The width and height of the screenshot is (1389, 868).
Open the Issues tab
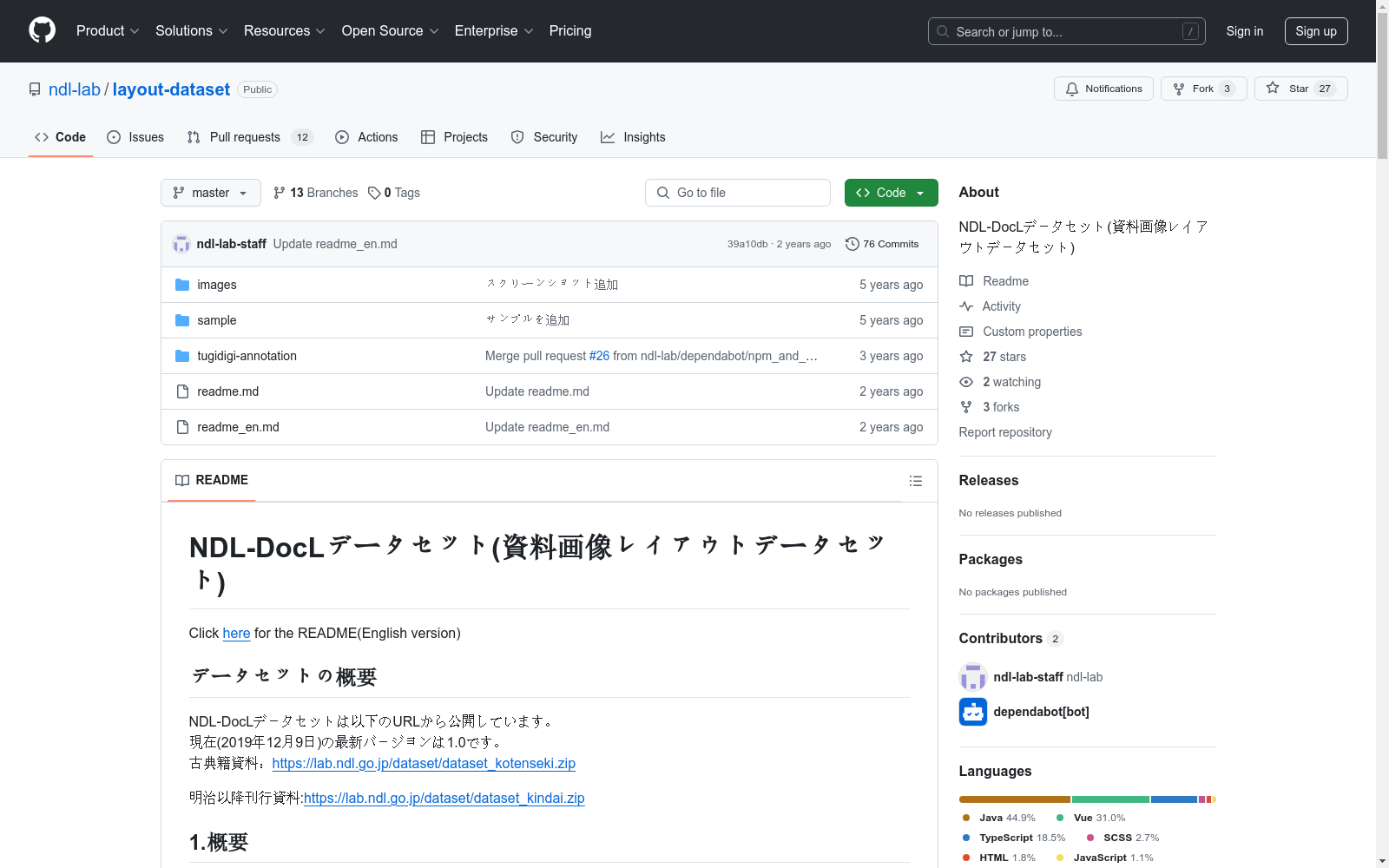click(x=135, y=137)
